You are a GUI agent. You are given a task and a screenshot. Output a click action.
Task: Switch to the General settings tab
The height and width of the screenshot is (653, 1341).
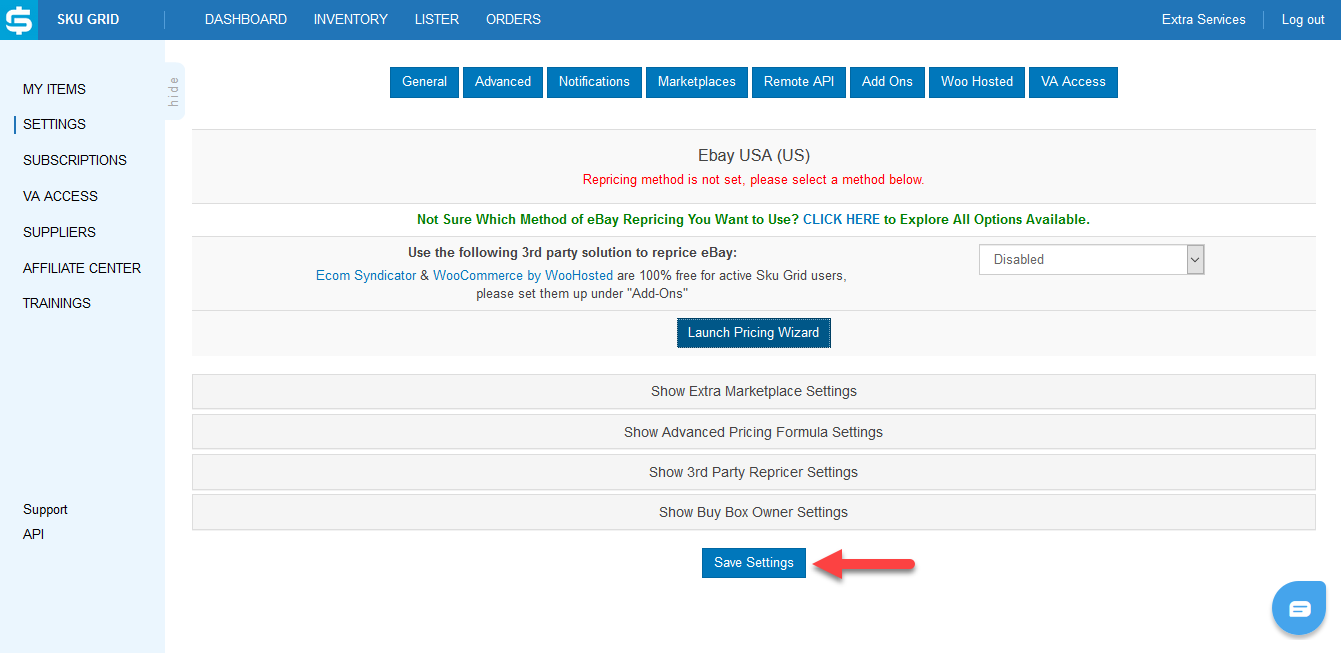pos(424,82)
